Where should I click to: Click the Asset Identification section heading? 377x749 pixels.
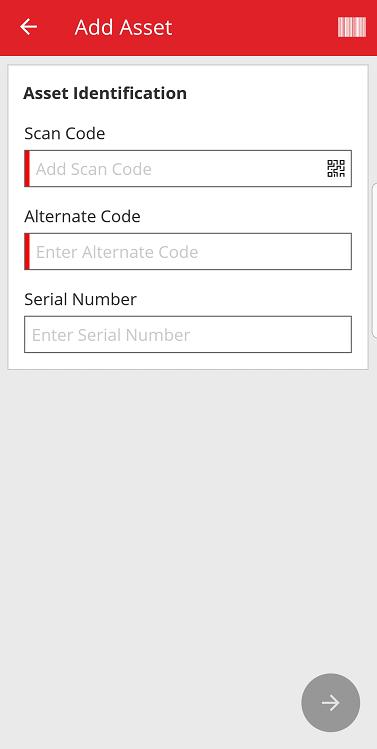coord(105,93)
